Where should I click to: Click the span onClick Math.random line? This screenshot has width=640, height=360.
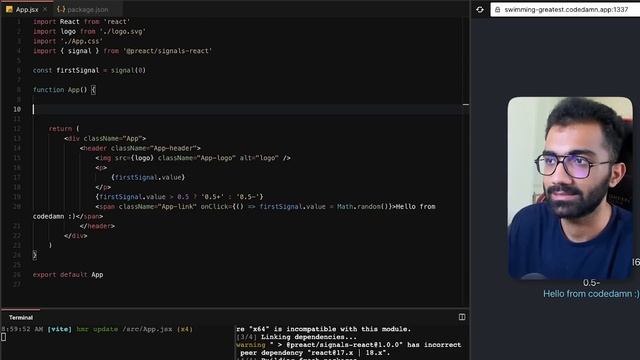coord(265,207)
